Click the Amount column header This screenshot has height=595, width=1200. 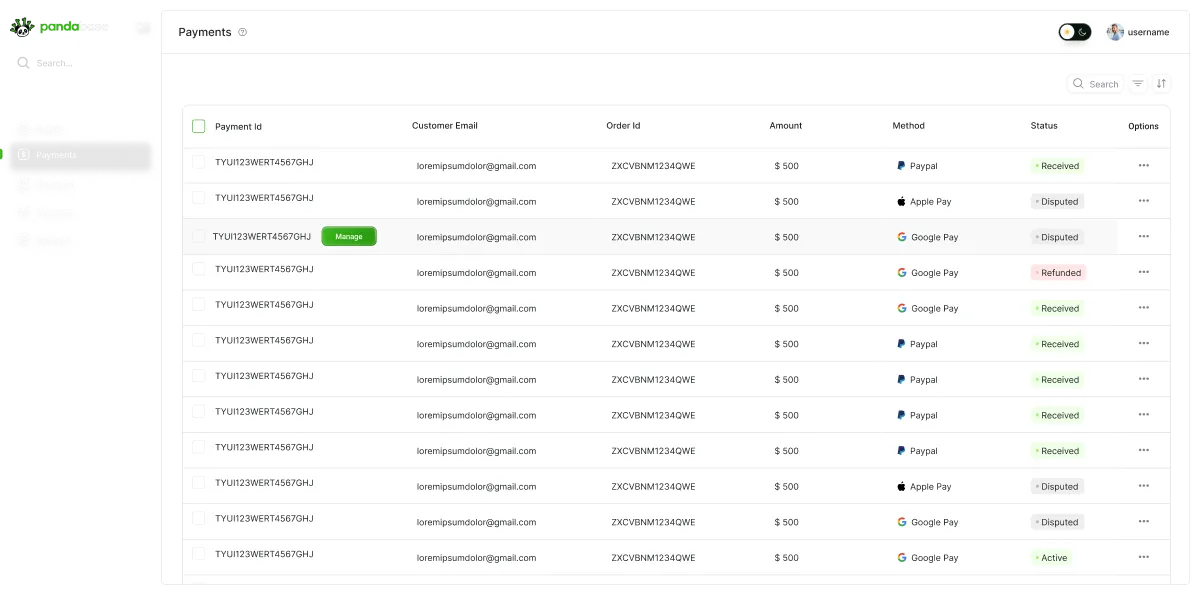click(786, 126)
